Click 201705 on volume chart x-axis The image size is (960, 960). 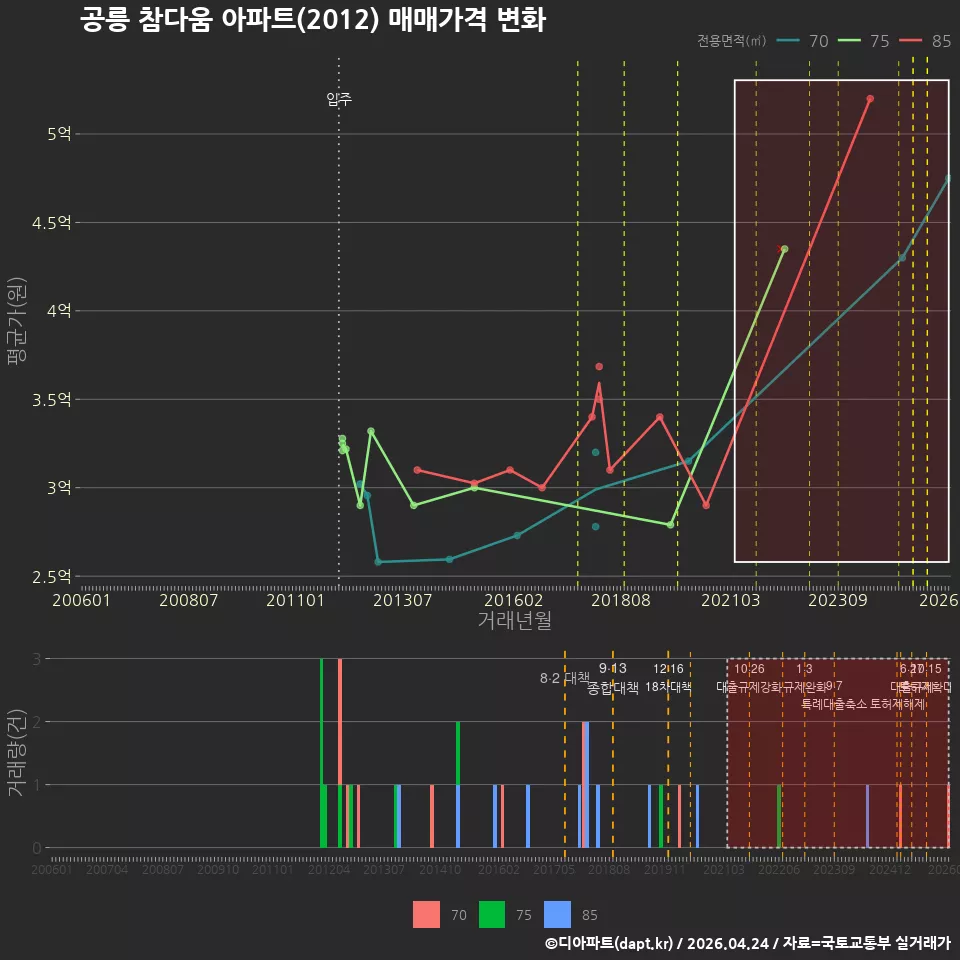pos(553,869)
